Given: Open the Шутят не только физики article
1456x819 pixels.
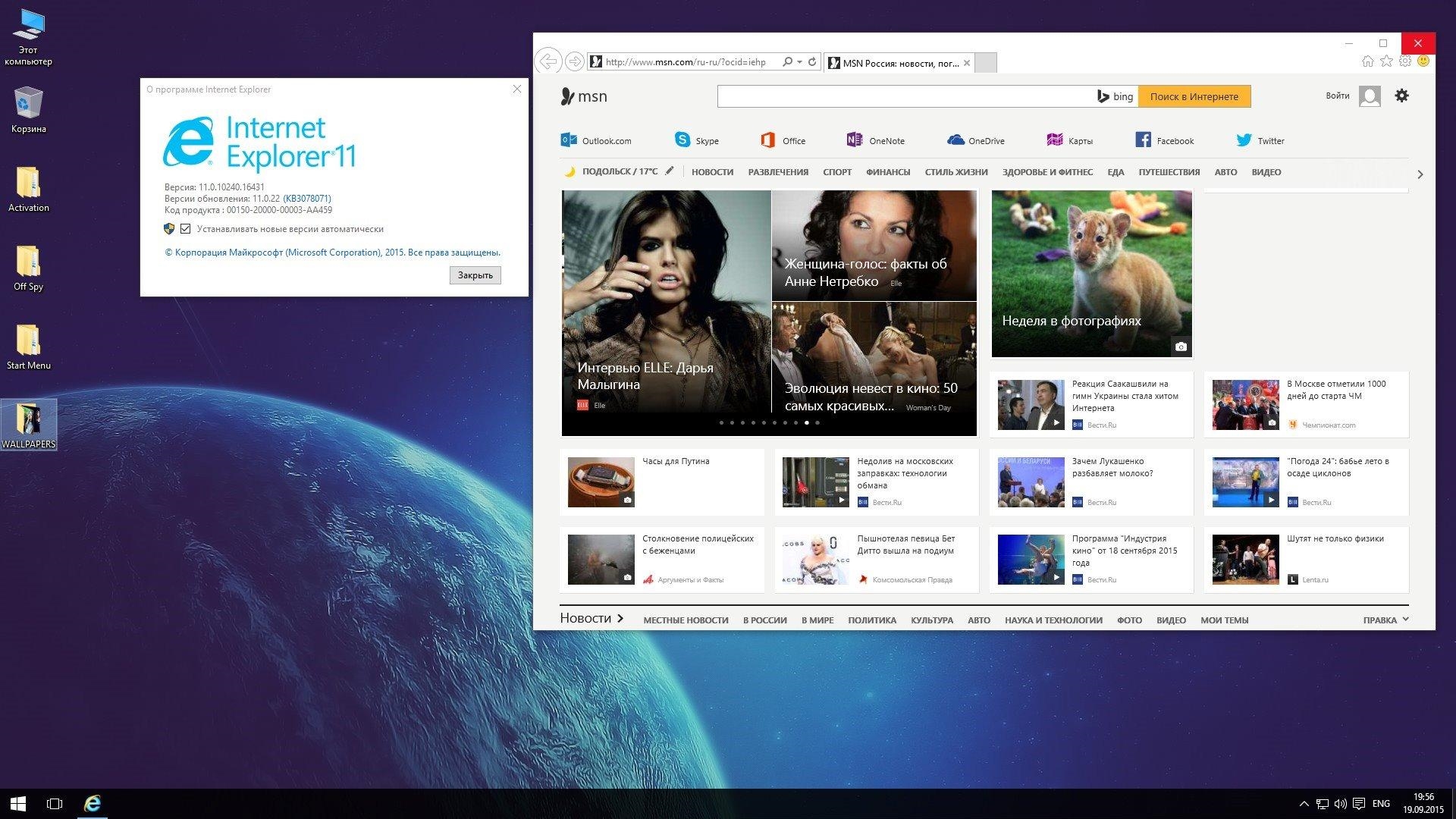Looking at the screenshot, I should tap(1305, 560).
